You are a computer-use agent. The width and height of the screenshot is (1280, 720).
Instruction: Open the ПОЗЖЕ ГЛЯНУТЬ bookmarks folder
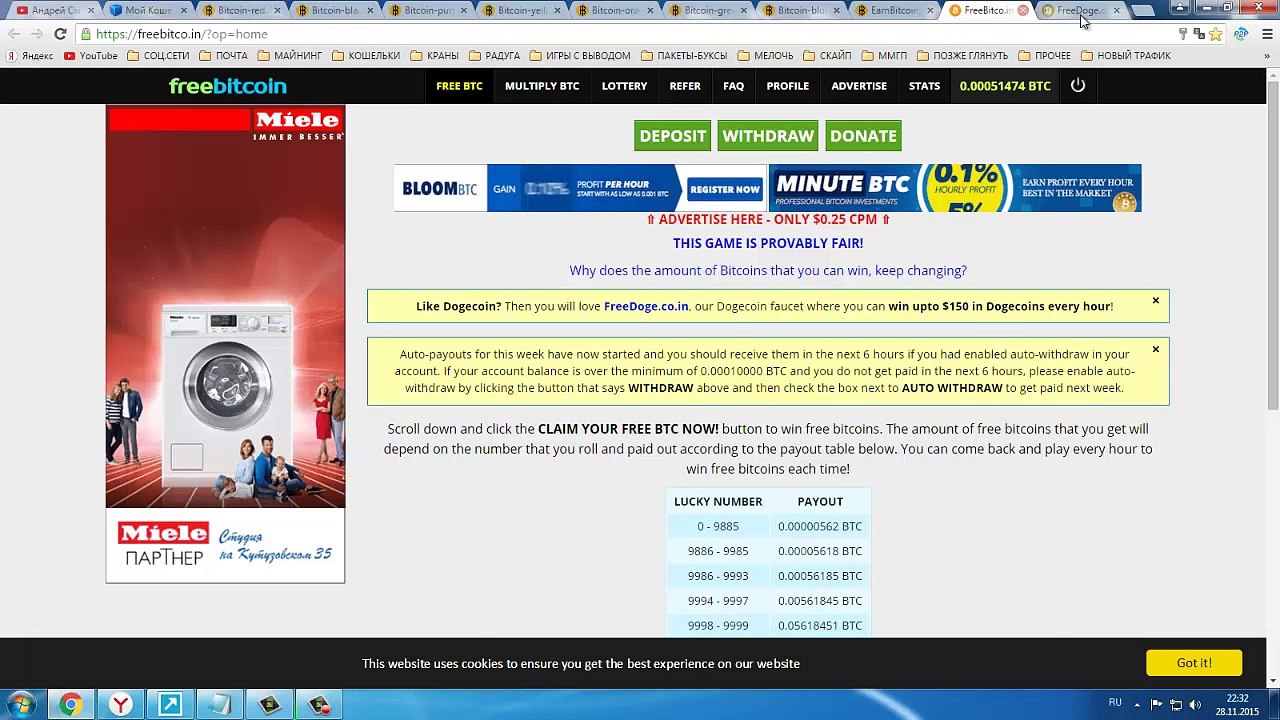tap(963, 56)
